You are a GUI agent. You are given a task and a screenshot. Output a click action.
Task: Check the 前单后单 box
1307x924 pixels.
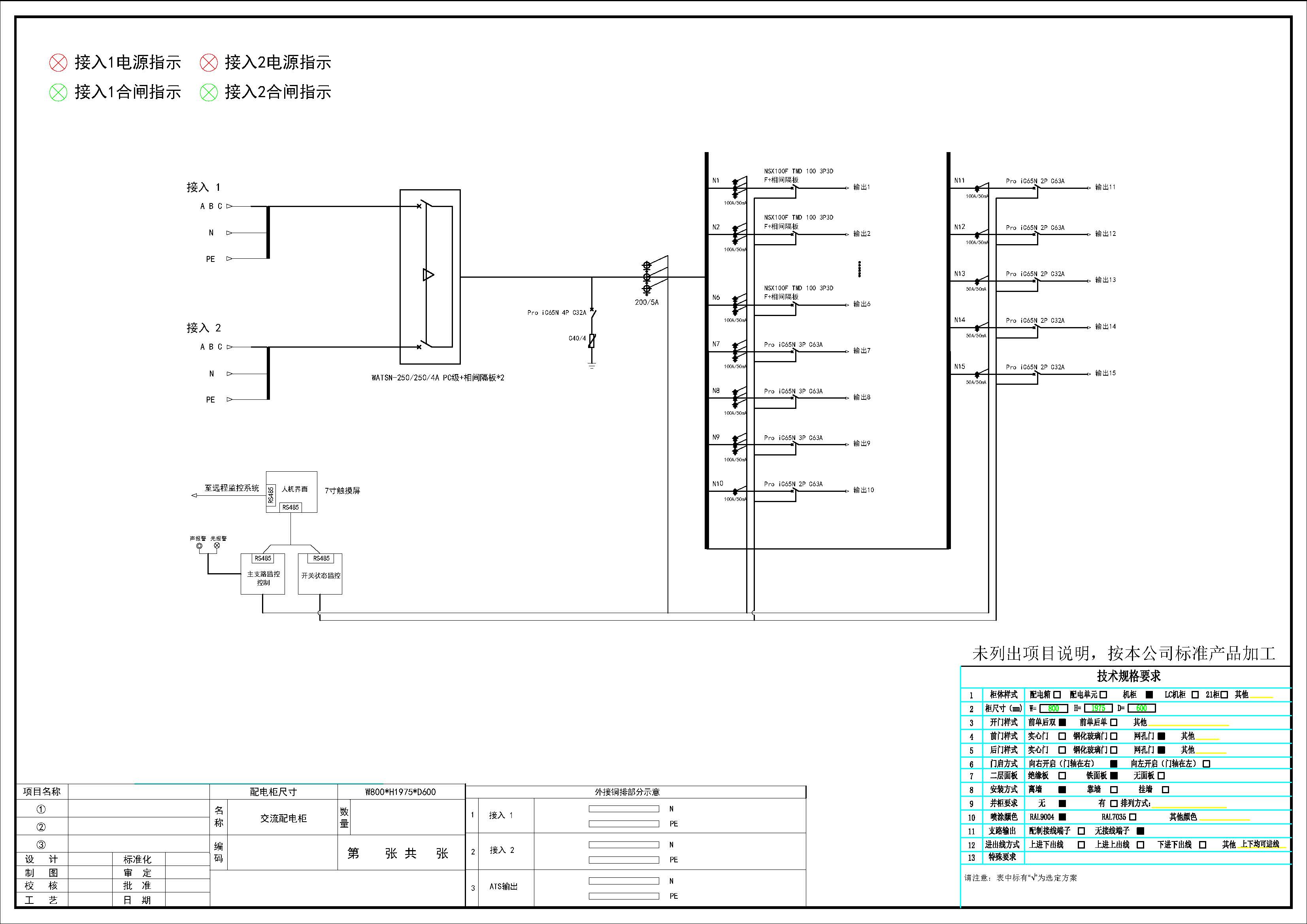pyautogui.click(x=1114, y=722)
